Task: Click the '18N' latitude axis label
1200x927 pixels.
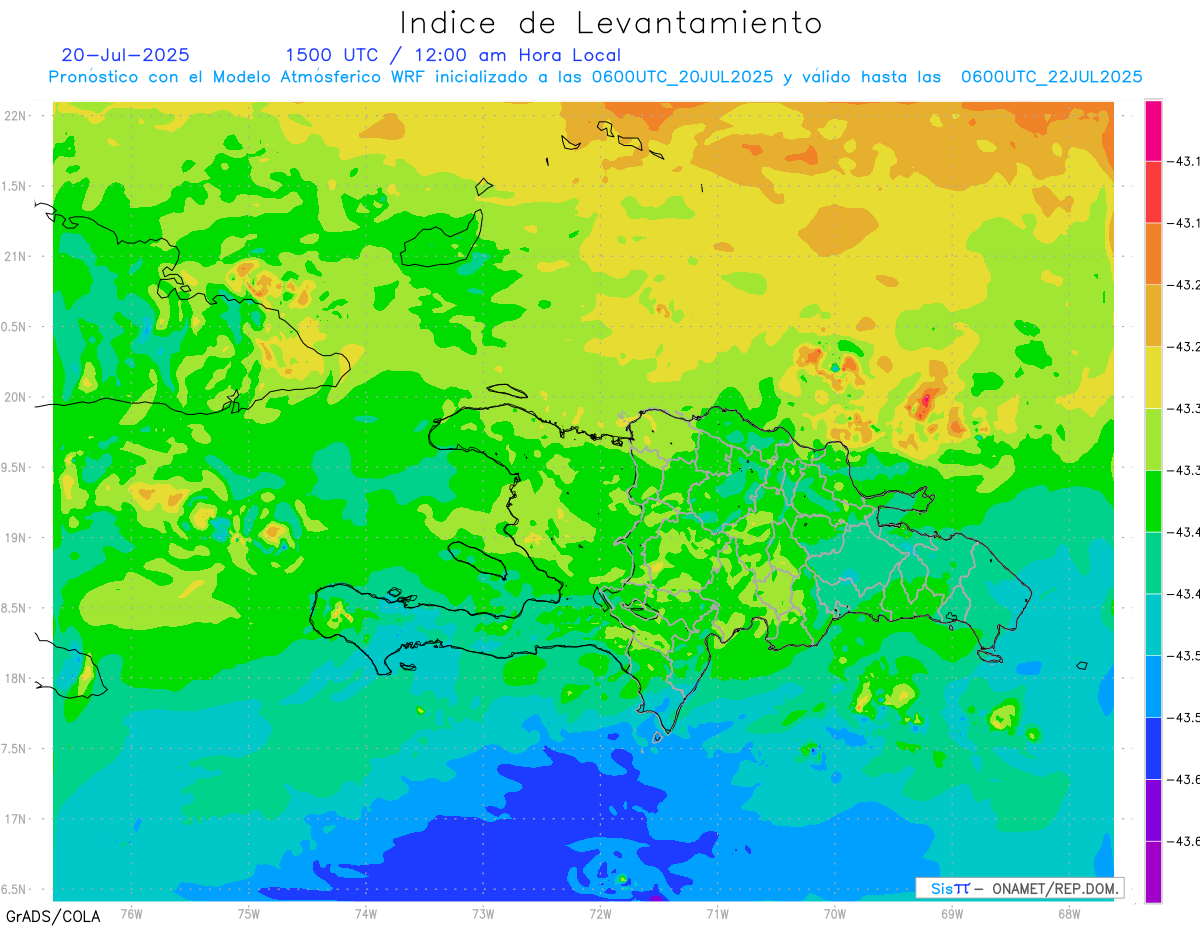Action: 17,679
